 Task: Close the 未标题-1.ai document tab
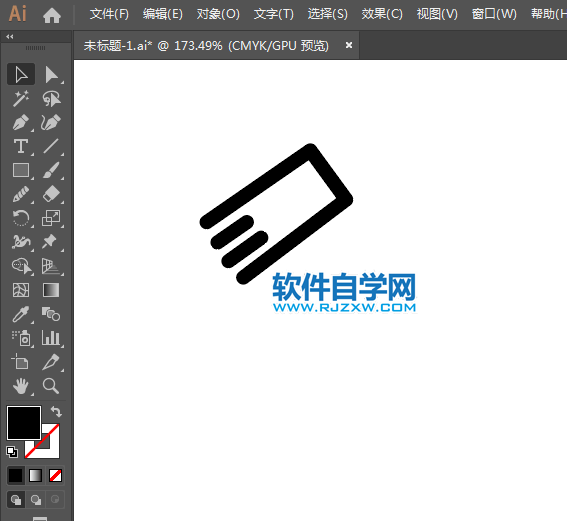[349, 45]
